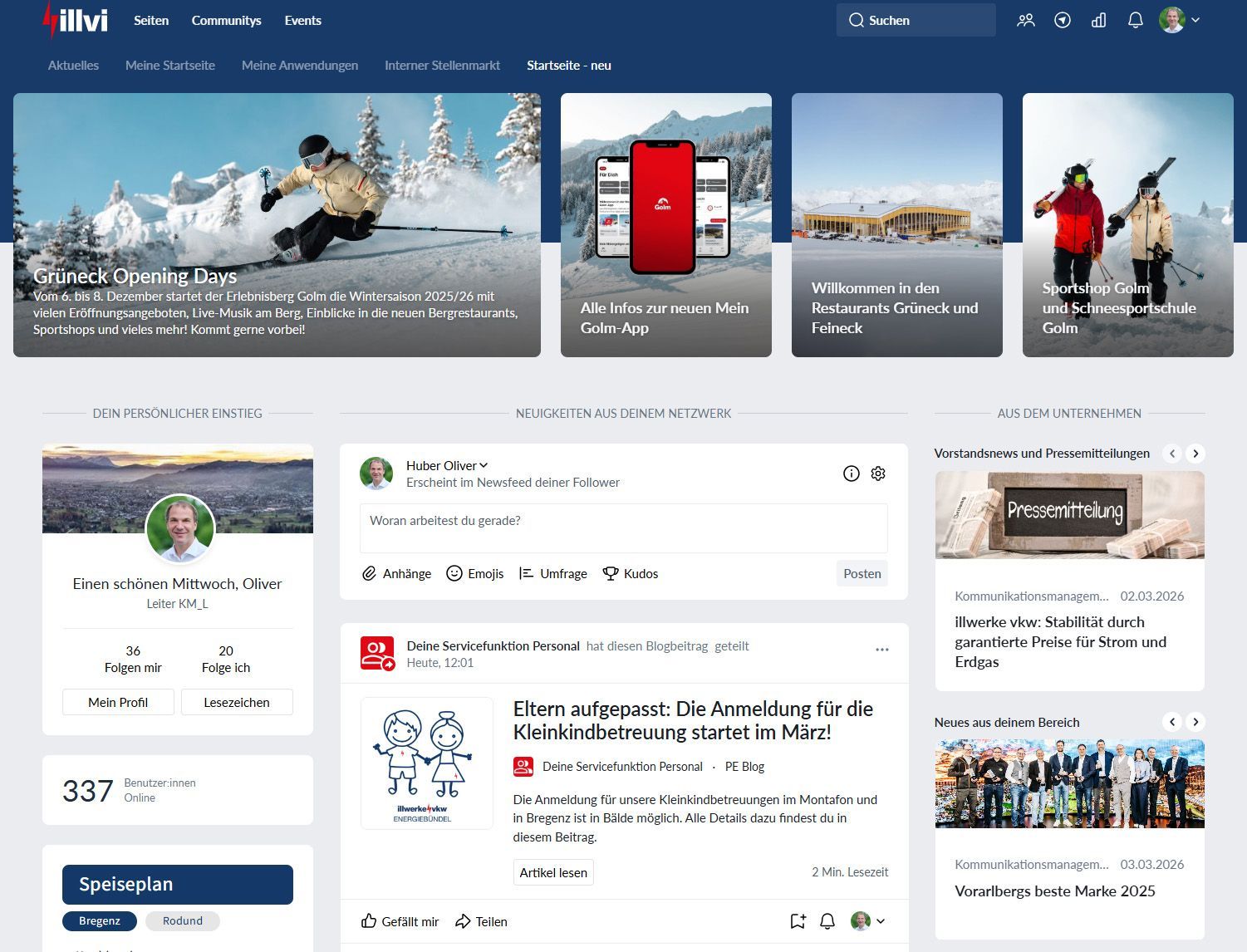
Task: Click the Pressemitteilung image
Action: click(1070, 515)
